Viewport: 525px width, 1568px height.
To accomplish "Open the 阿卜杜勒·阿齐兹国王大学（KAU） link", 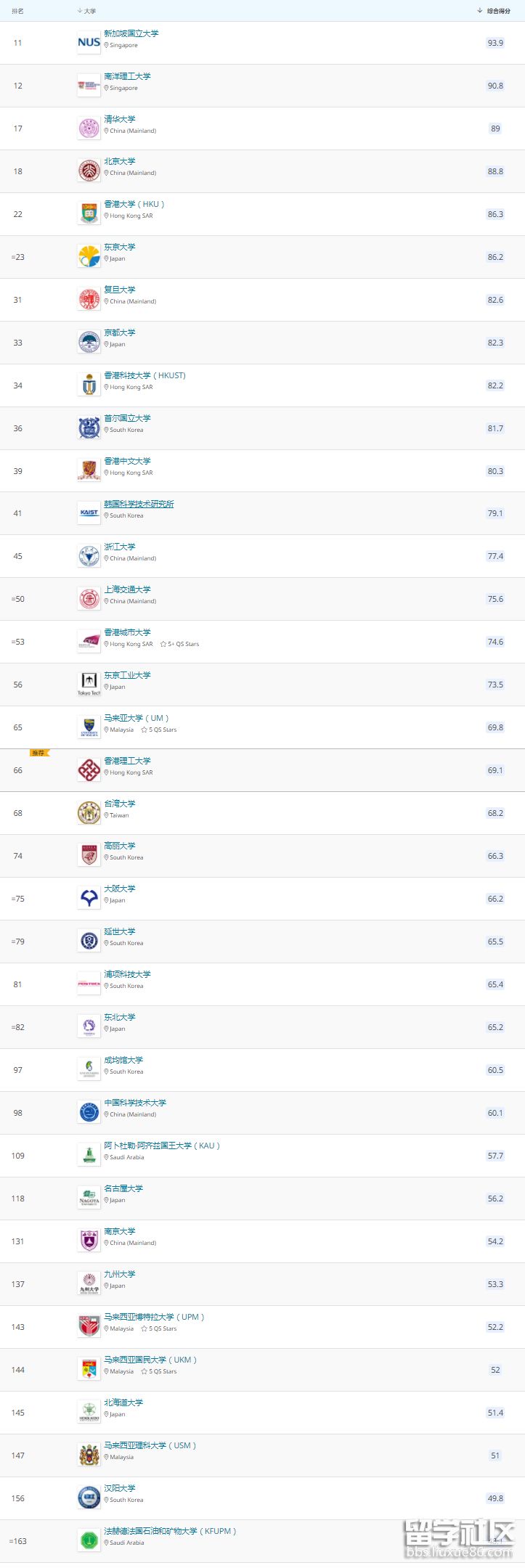I will pos(162,1146).
